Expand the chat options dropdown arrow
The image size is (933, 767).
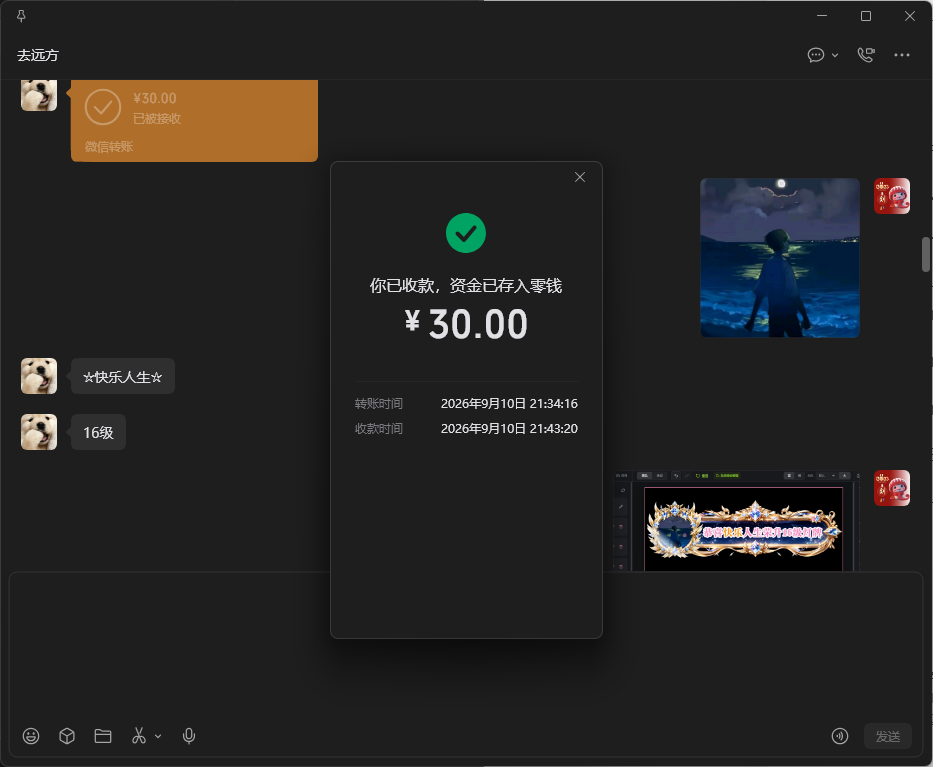(835, 55)
